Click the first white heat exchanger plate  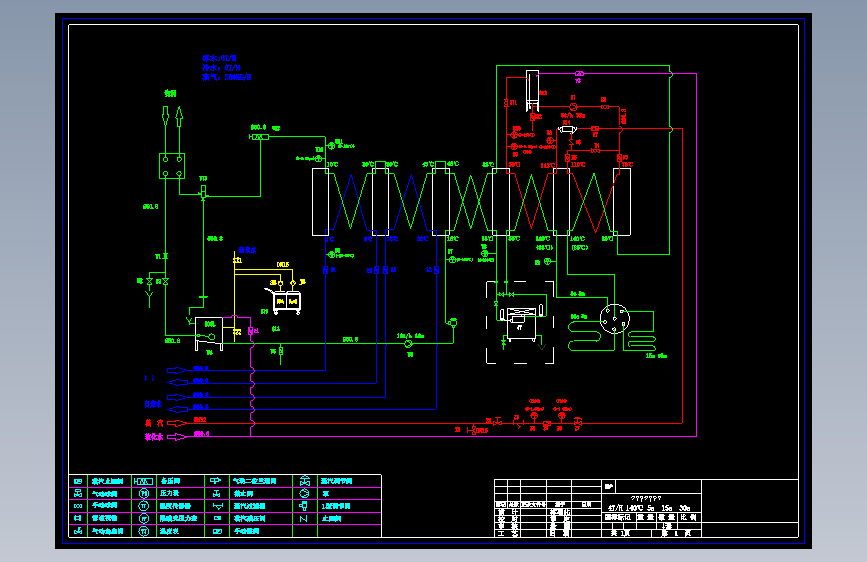[x=320, y=202]
